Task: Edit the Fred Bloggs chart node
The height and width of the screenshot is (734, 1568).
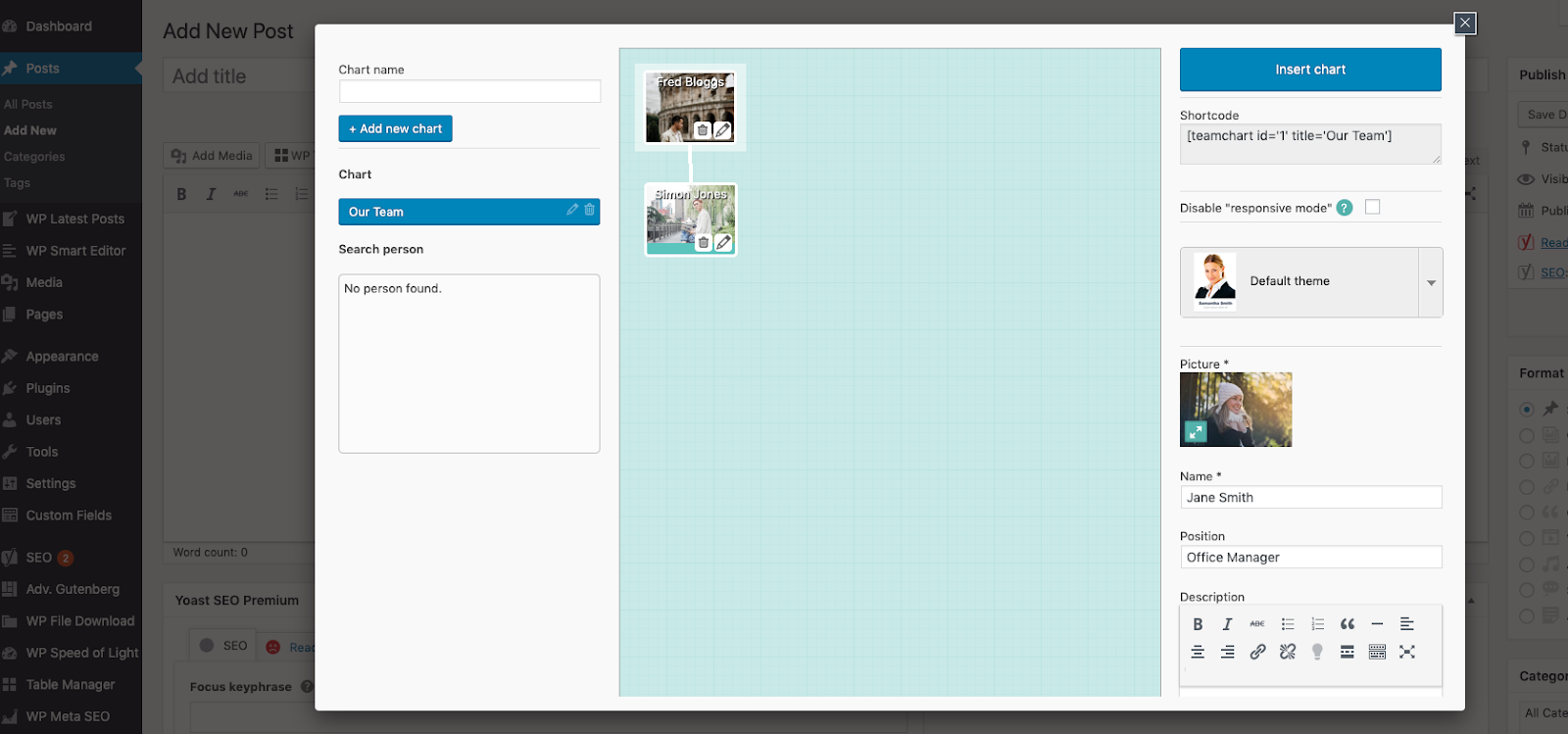Action: 722,130
